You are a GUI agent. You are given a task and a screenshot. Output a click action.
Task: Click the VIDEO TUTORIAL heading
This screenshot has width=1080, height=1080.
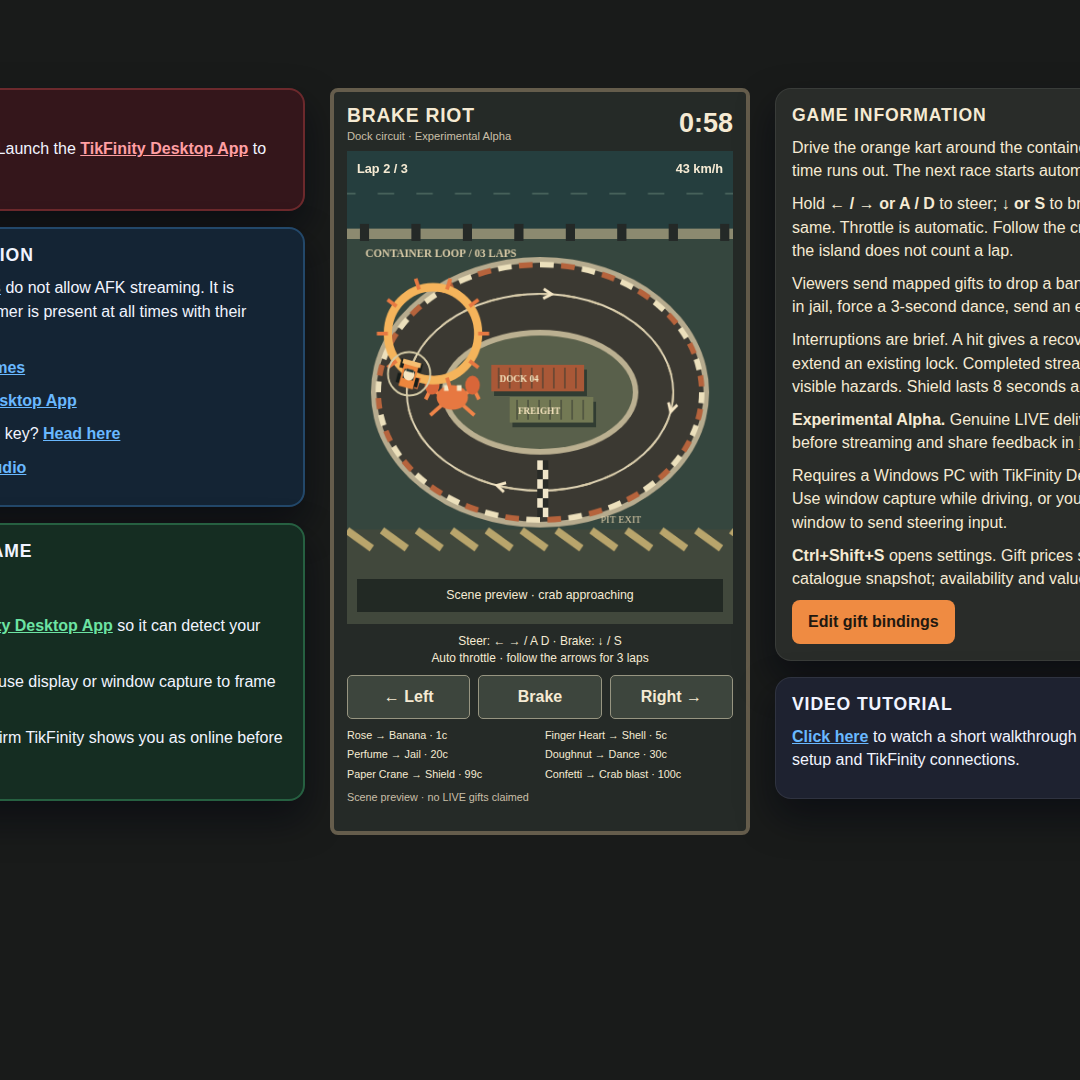click(871, 703)
